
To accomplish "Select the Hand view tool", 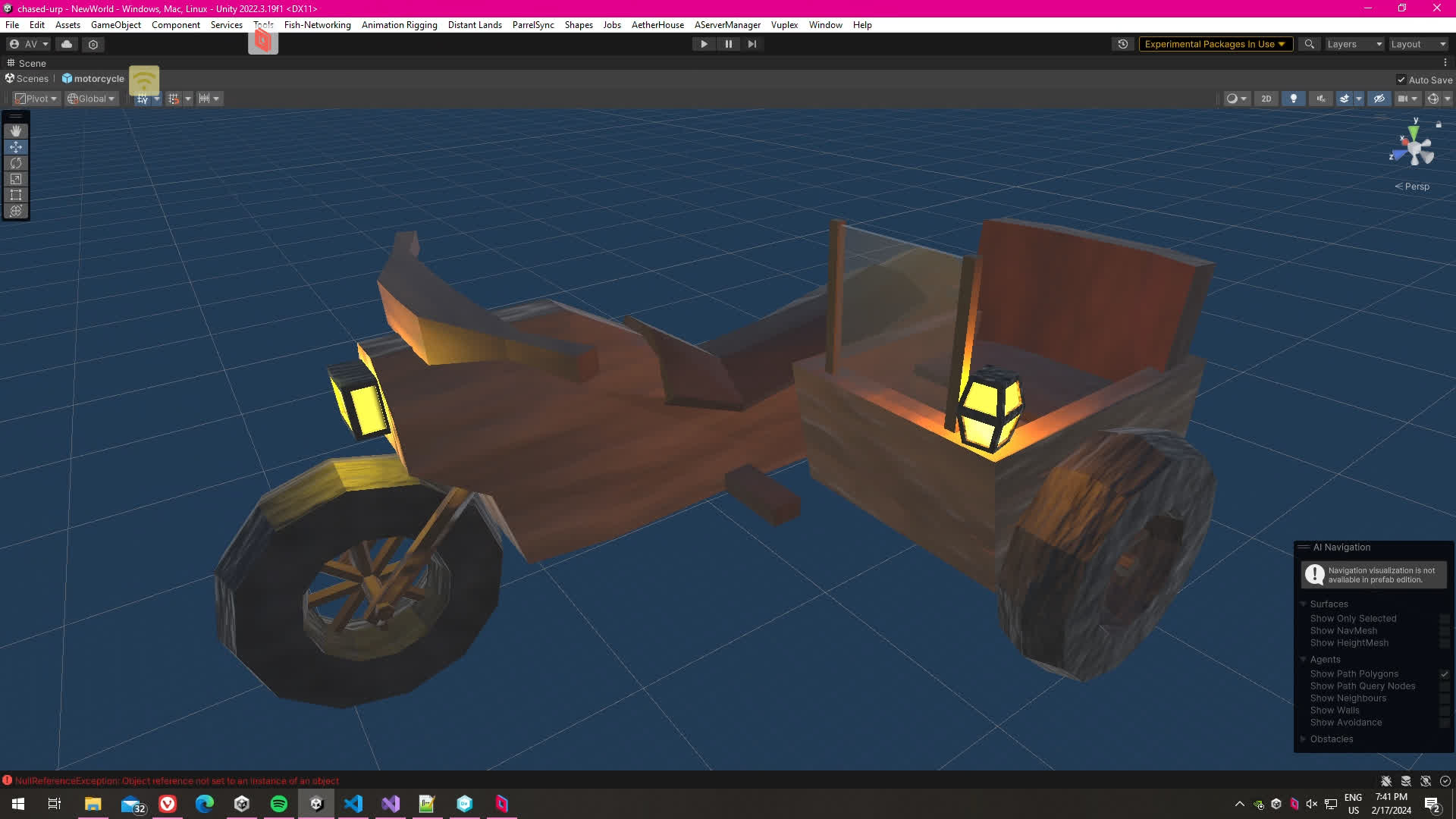I will [16, 131].
